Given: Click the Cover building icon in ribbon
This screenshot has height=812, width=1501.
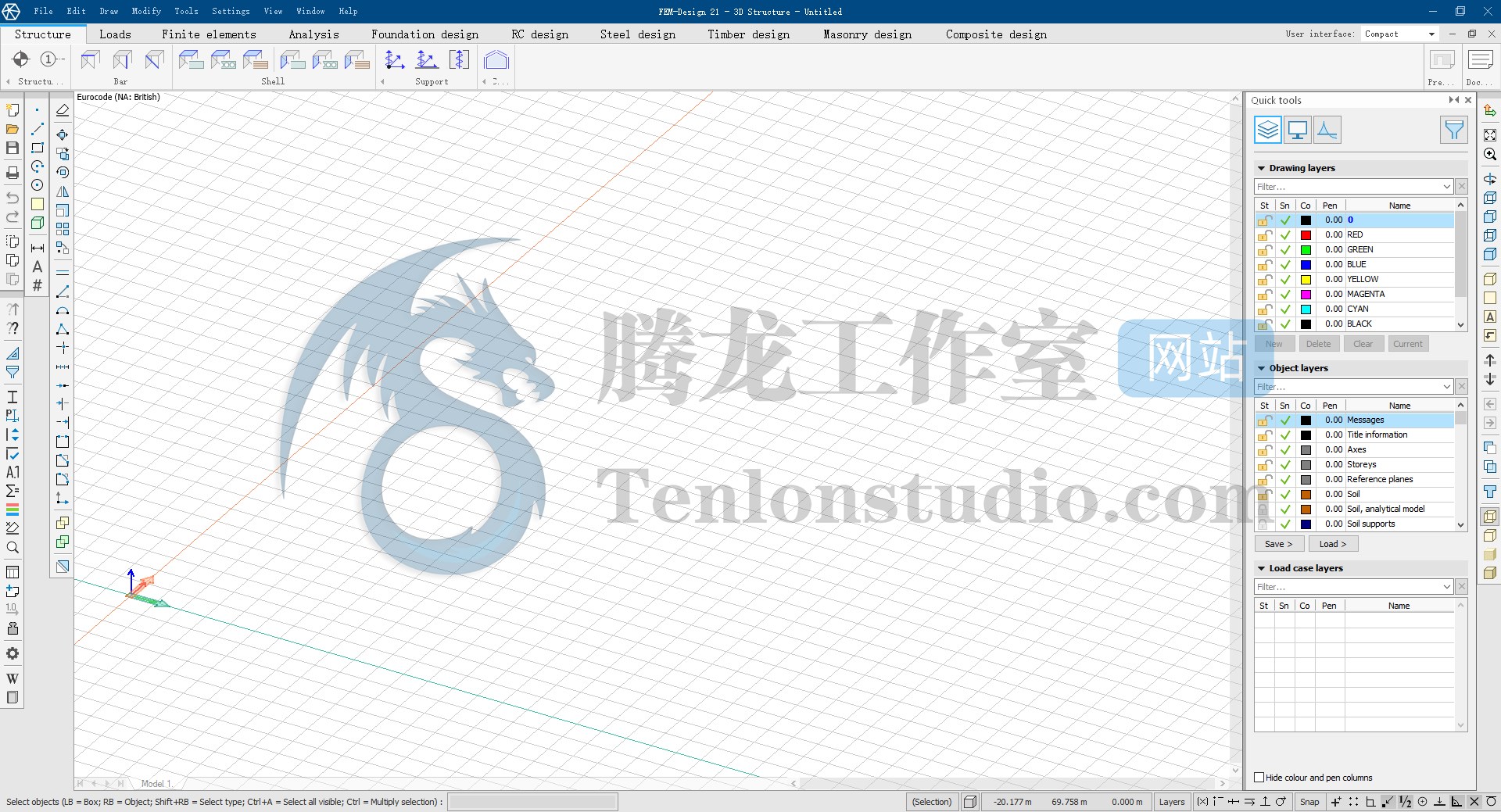Looking at the screenshot, I should (x=496, y=59).
